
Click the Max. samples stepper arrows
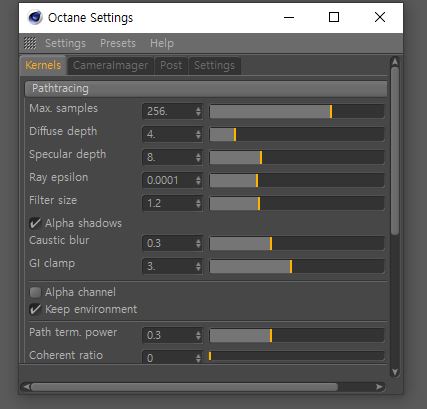(198, 111)
